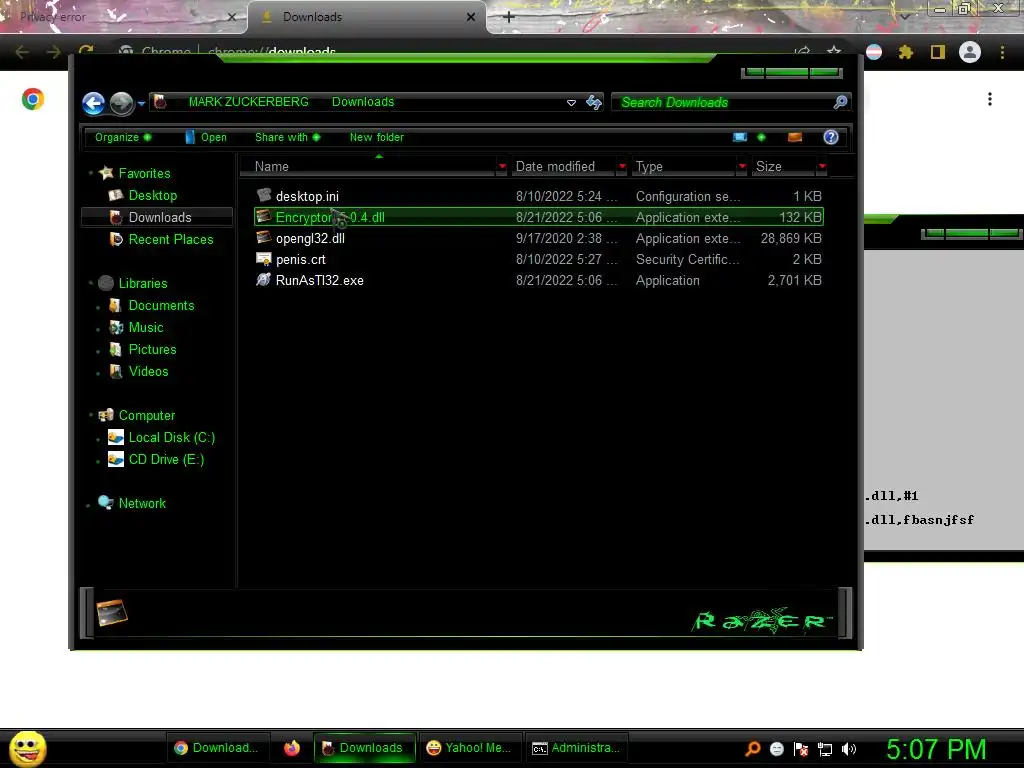Select the opengl32.dll file

539,238
